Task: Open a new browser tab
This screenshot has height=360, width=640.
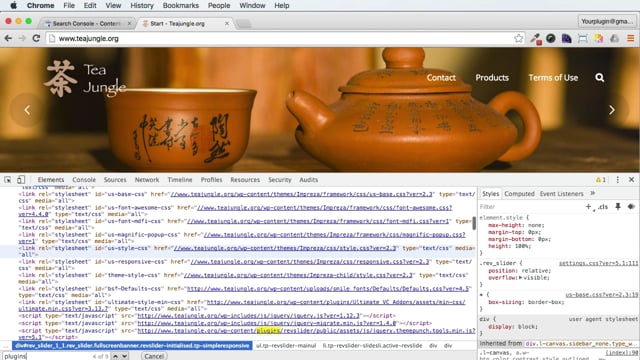Action: [x=244, y=24]
